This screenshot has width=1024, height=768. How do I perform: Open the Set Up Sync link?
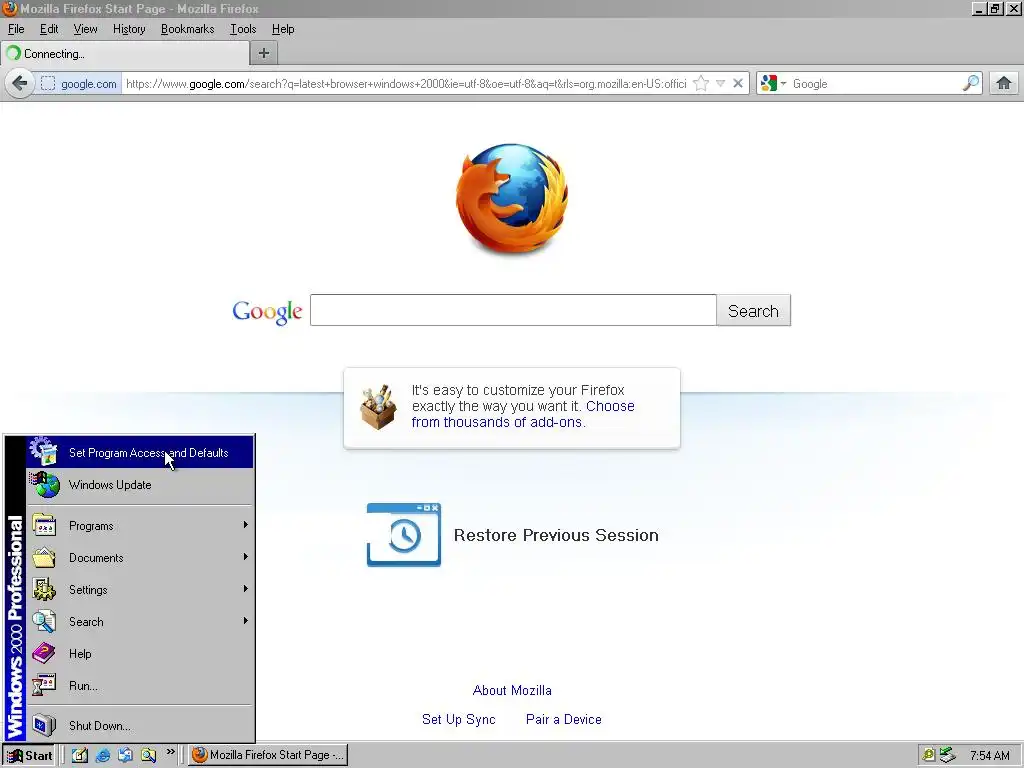[x=458, y=719]
